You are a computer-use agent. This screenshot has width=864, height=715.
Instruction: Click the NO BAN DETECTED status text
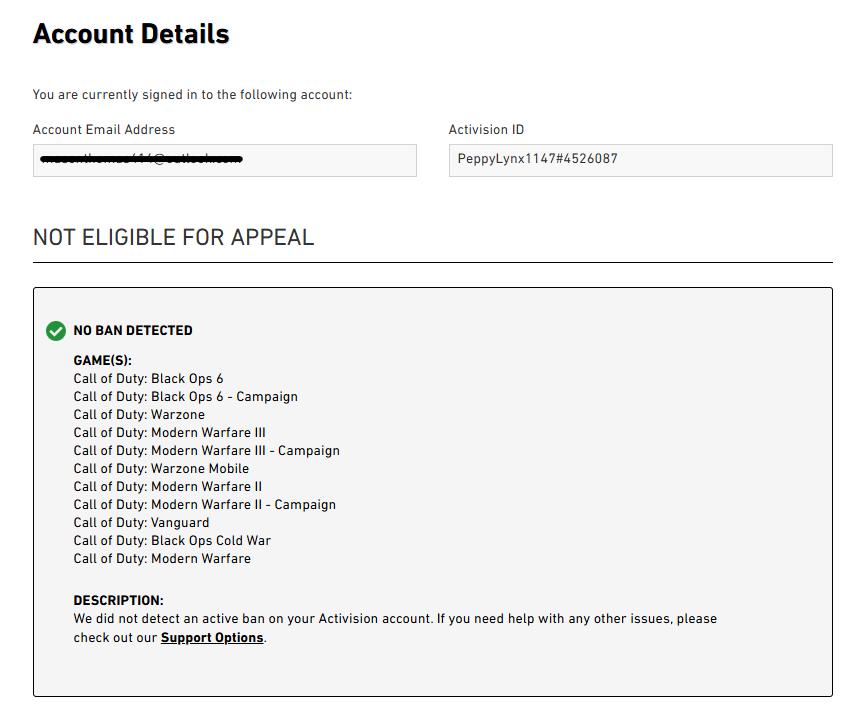tap(133, 331)
